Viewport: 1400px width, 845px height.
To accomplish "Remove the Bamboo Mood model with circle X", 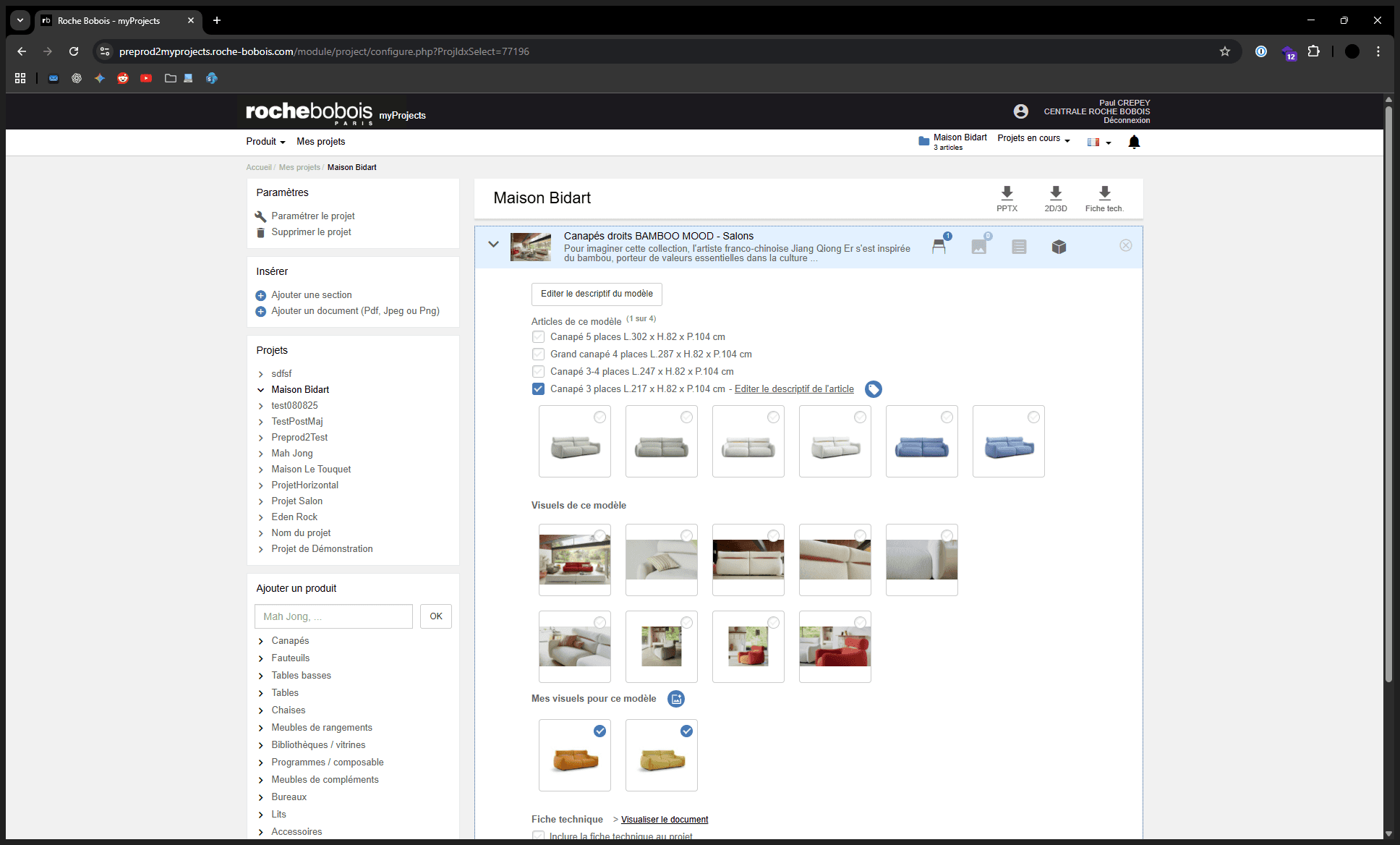I will 1126,245.
